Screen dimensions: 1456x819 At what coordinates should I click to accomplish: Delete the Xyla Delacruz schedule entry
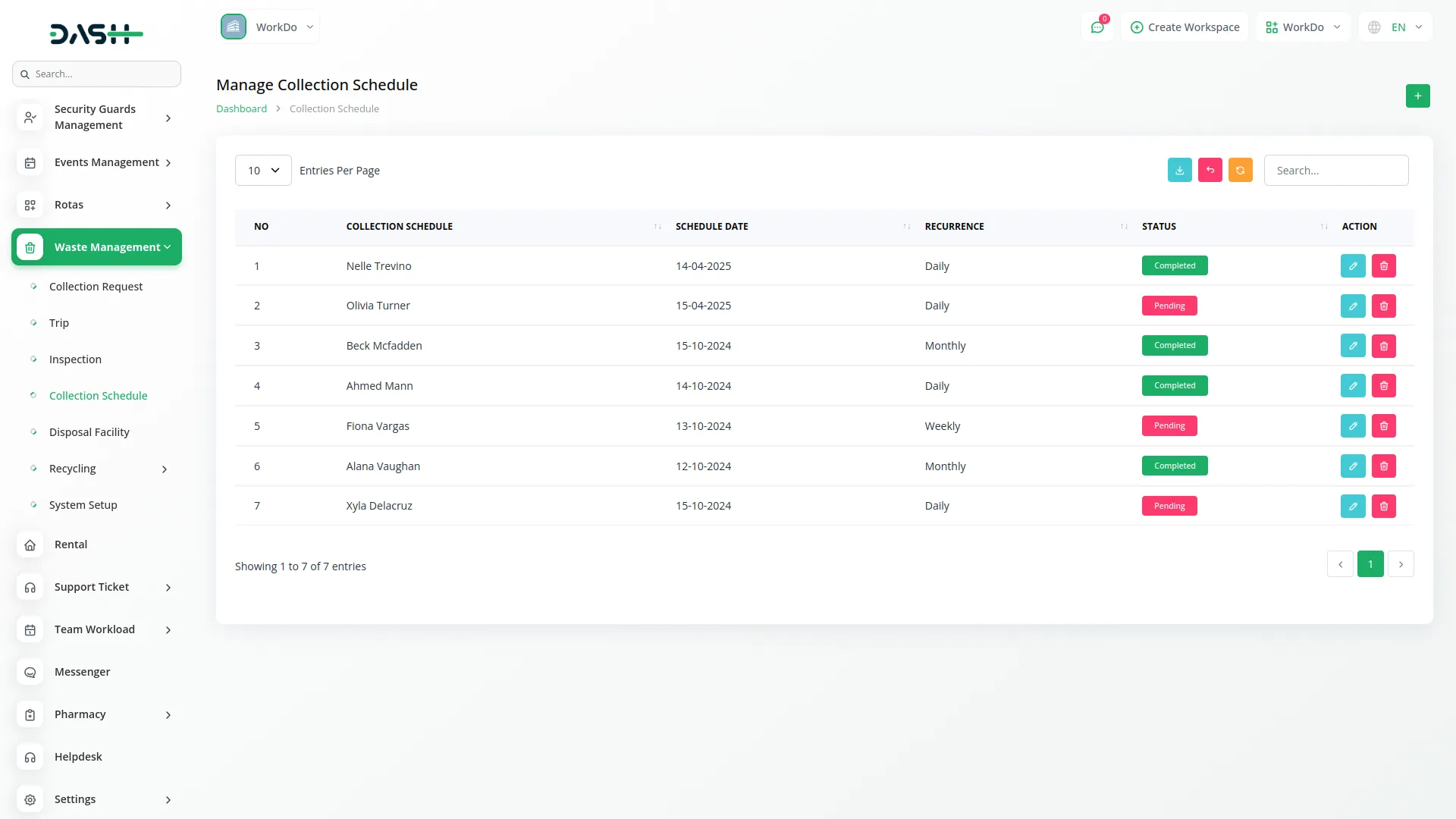[1383, 507]
